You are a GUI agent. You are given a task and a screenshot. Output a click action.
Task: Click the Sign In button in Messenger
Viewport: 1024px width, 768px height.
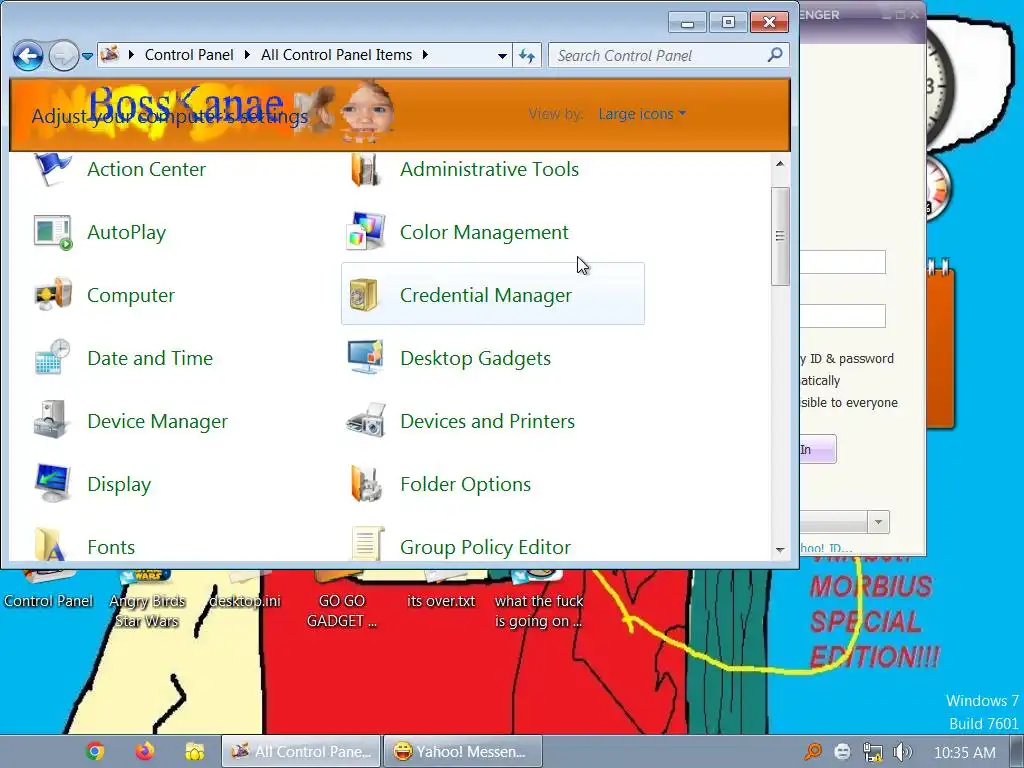[x=818, y=449]
